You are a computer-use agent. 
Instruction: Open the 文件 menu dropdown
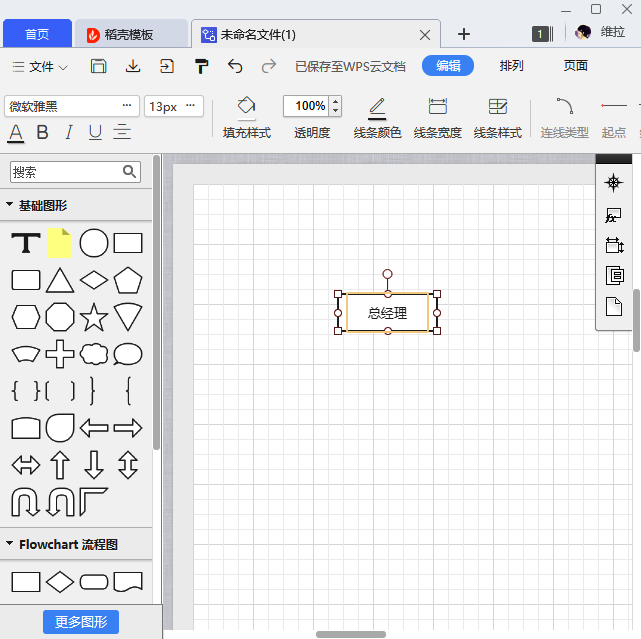pyautogui.click(x=40, y=67)
